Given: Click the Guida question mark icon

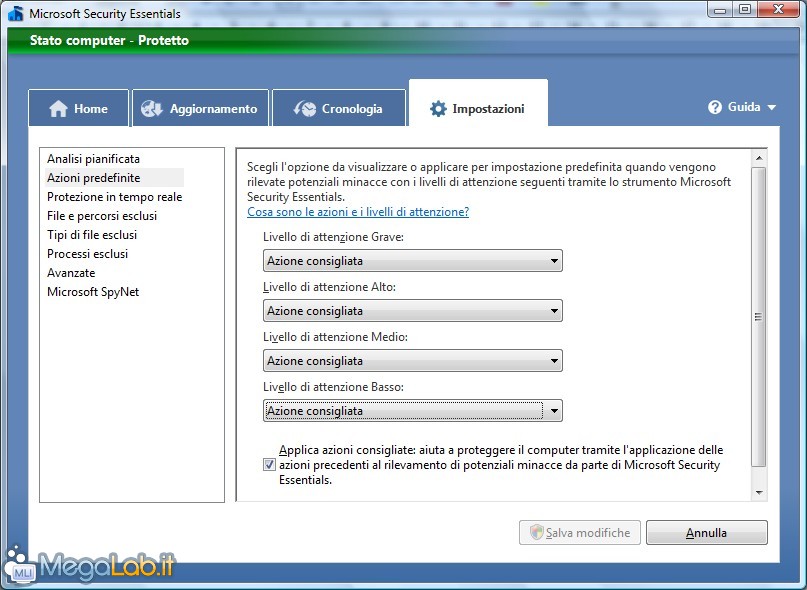Looking at the screenshot, I should pos(714,107).
